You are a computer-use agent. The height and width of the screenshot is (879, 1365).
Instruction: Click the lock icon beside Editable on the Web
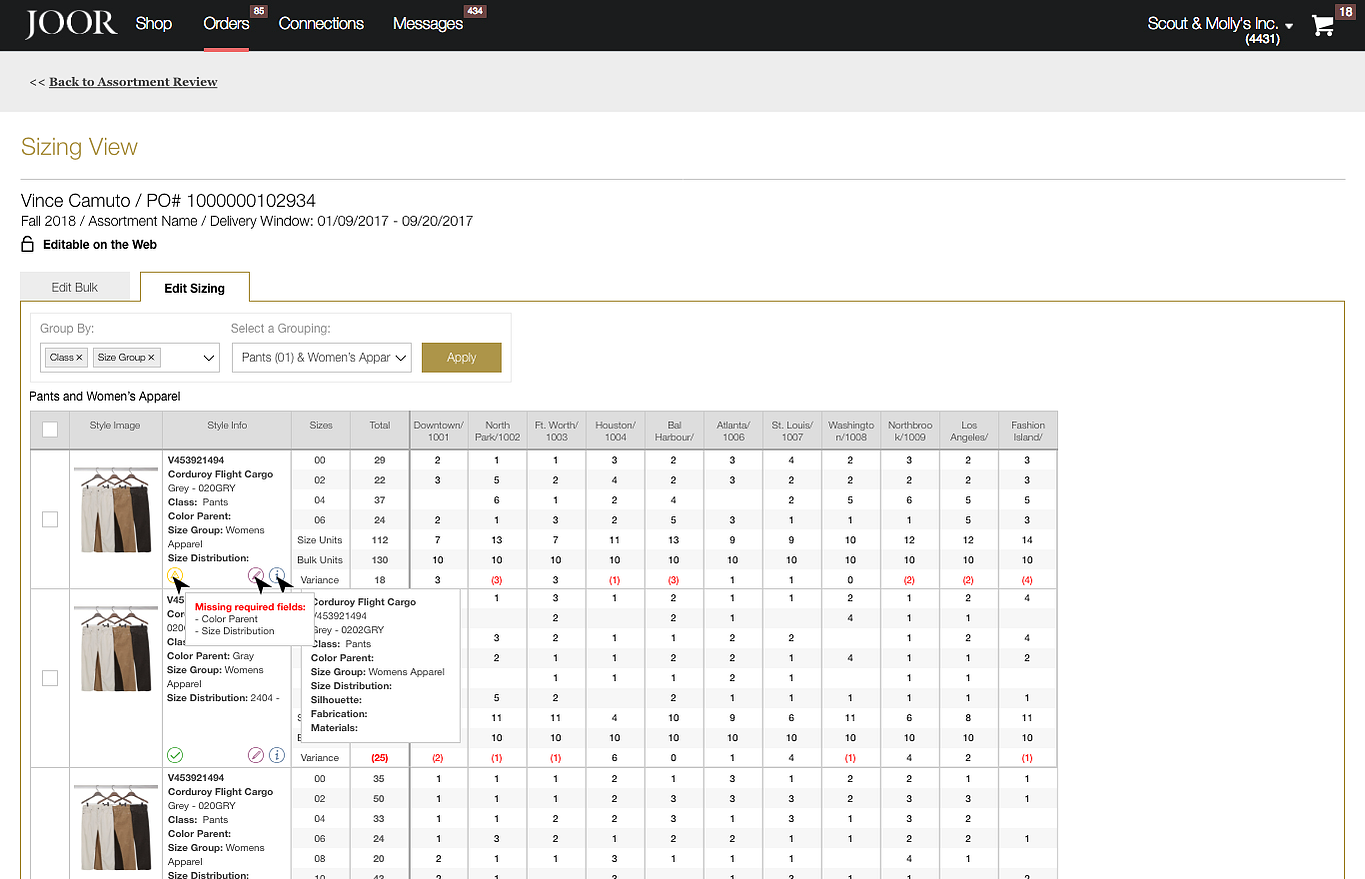(x=28, y=244)
